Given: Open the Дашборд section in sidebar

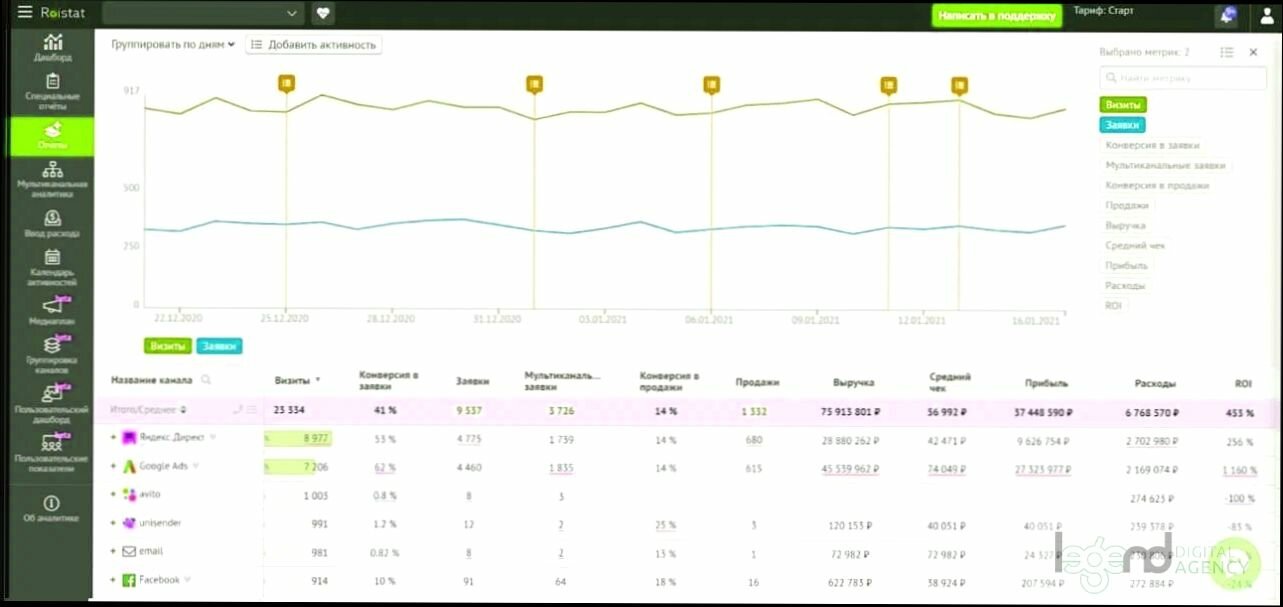Looking at the screenshot, I should [x=51, y=48].
